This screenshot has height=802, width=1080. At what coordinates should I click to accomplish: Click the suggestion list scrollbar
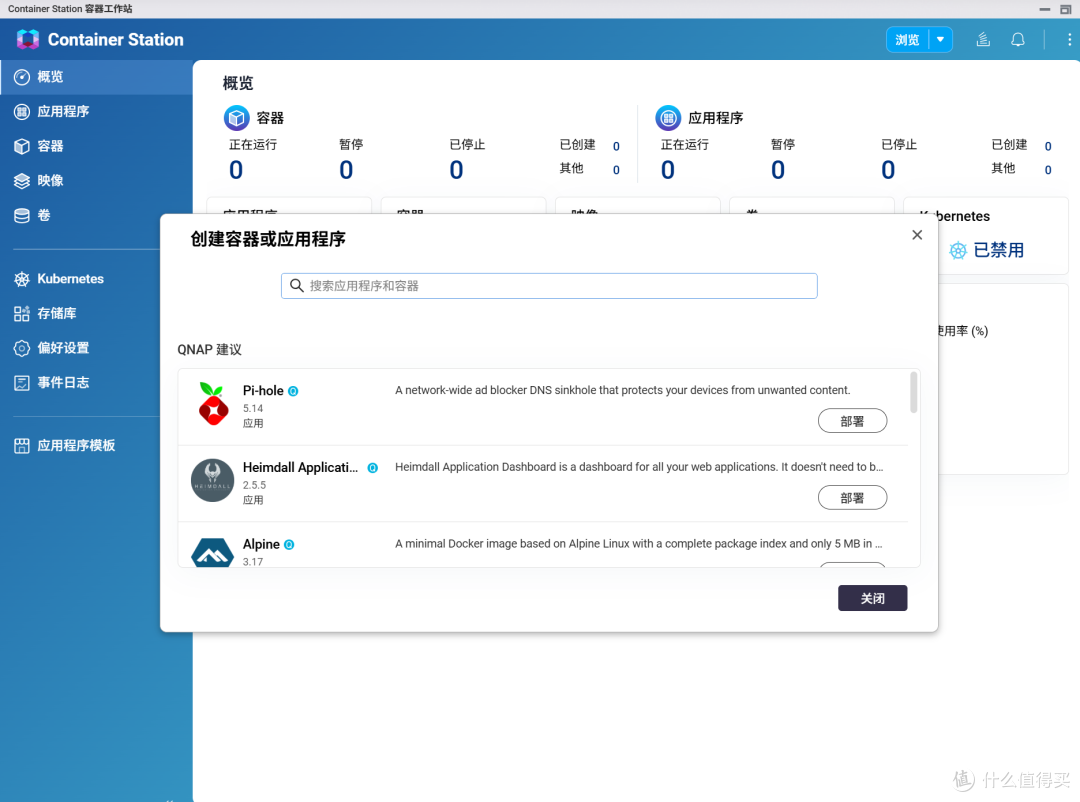[914, 392]
